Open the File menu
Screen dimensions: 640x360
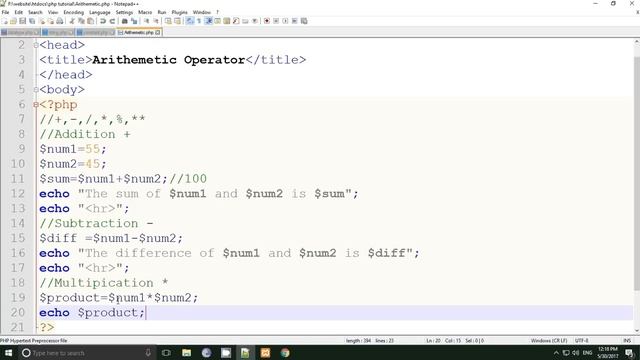point(5,12)
